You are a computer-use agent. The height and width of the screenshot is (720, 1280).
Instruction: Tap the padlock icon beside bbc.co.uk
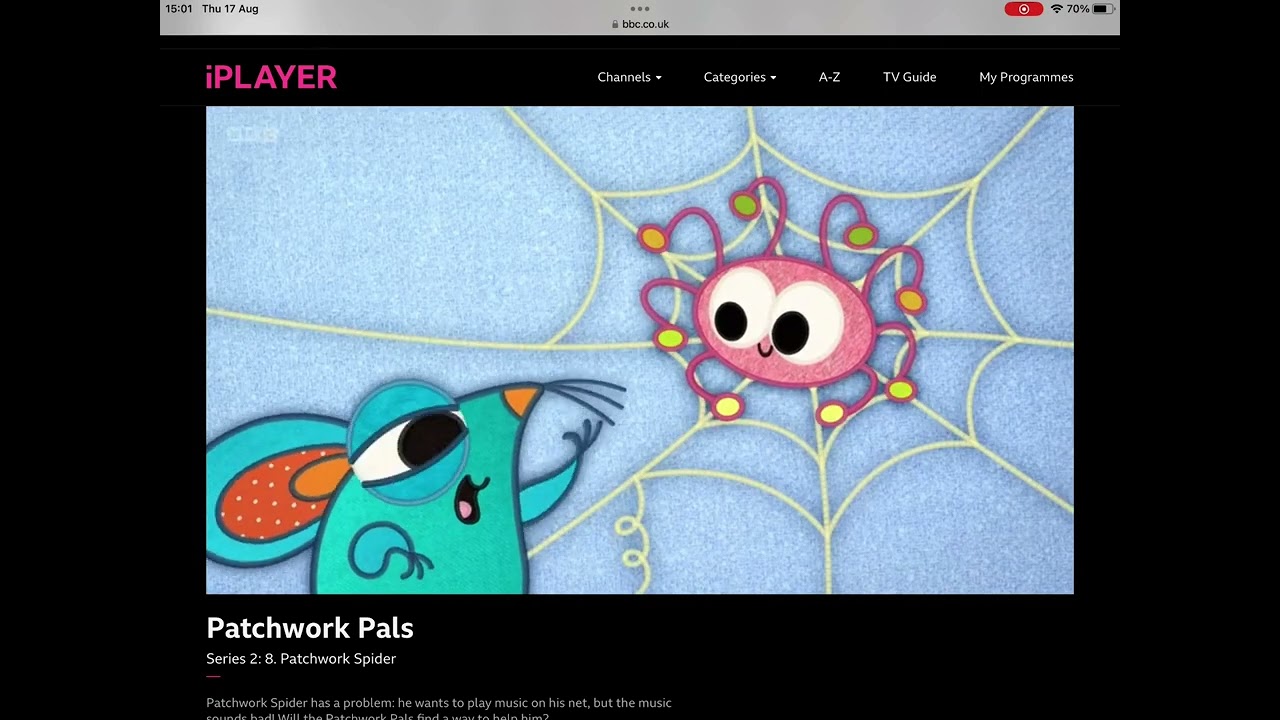[x=615, y=24]
